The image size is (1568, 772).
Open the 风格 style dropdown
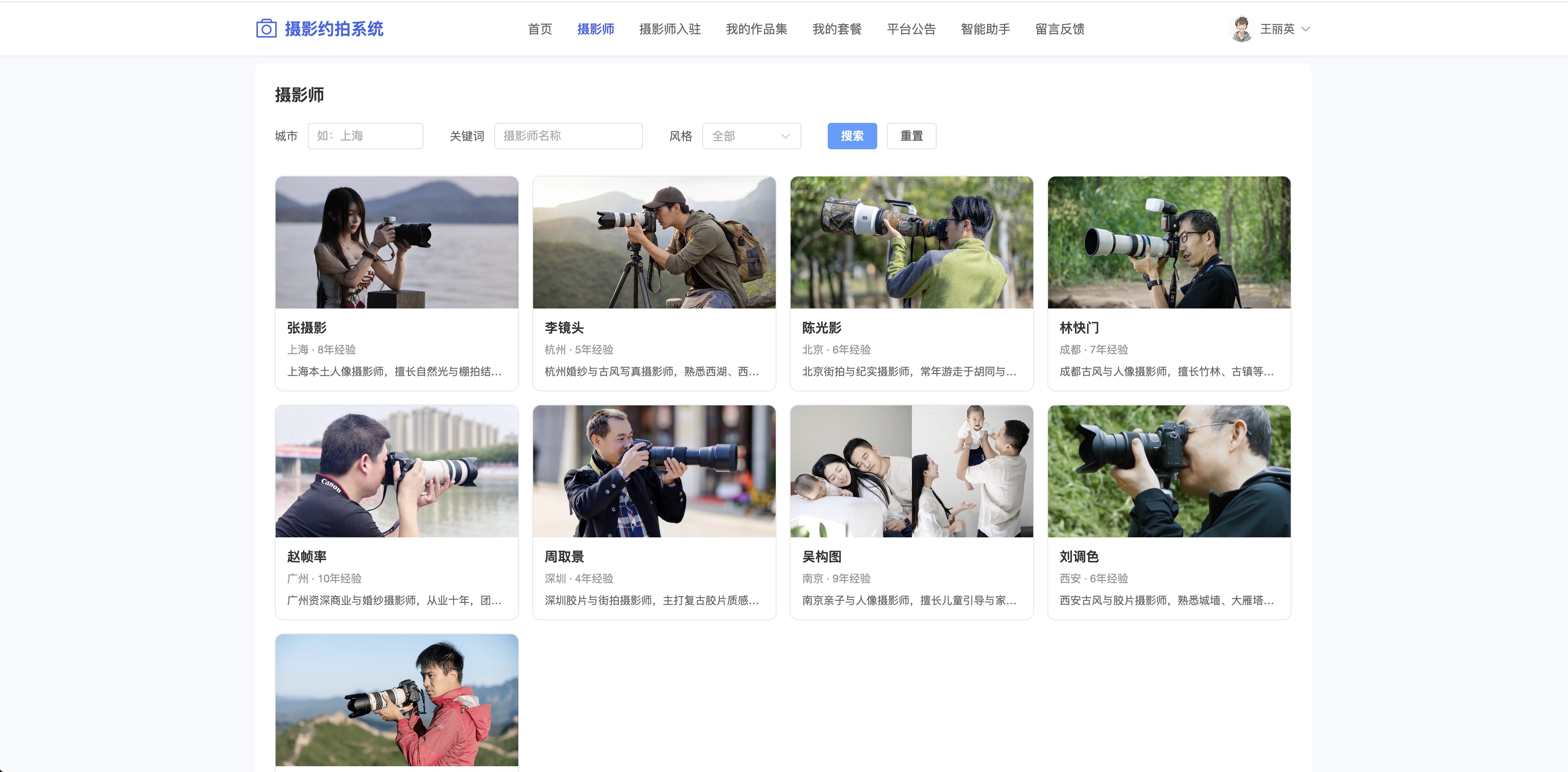coord(751,136)
